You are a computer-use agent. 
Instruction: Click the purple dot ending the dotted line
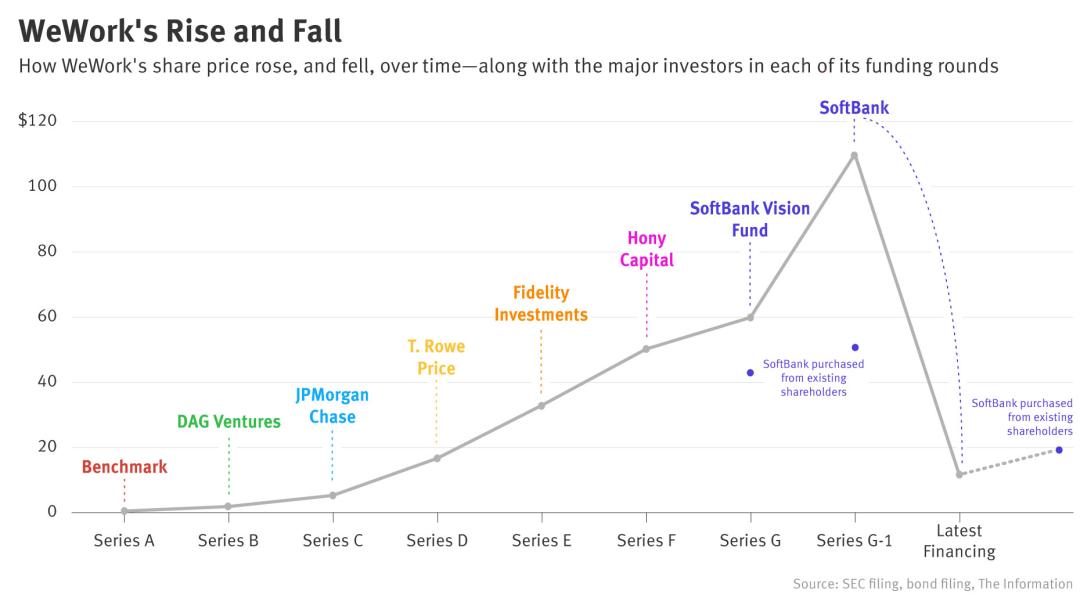(1059, 450)
